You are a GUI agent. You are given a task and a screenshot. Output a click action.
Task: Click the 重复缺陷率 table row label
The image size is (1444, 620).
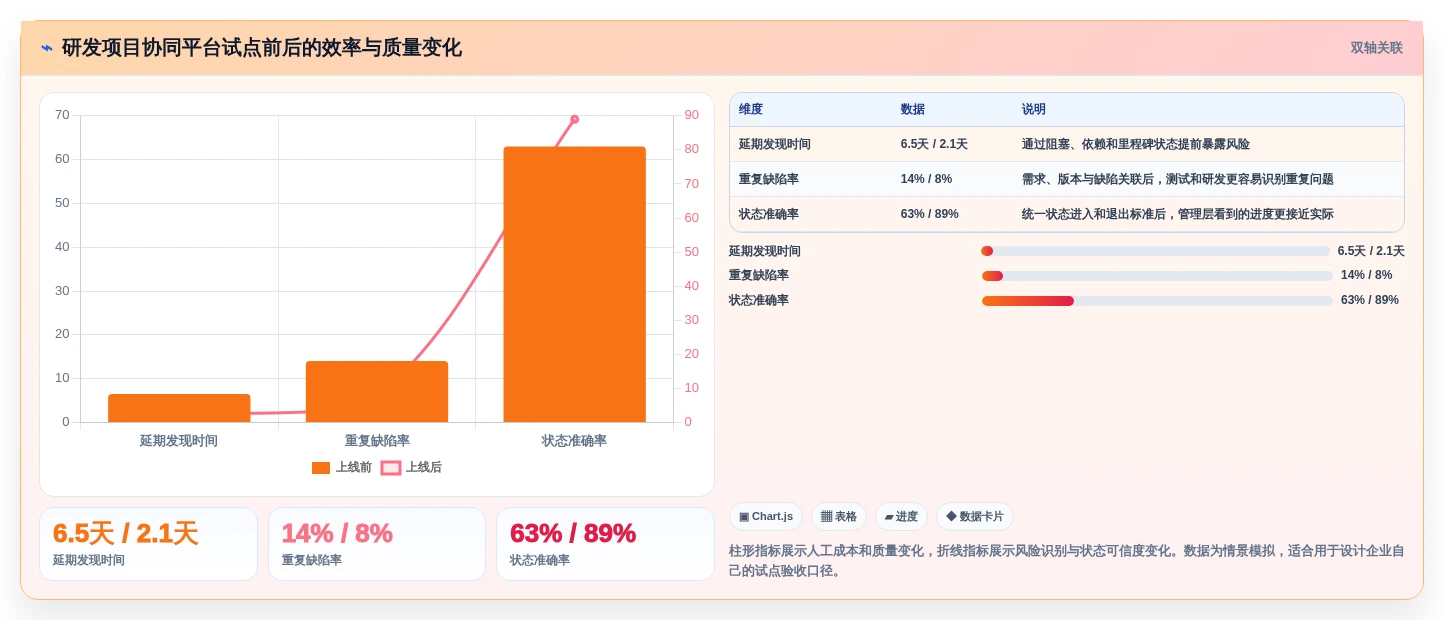[769, 179]
